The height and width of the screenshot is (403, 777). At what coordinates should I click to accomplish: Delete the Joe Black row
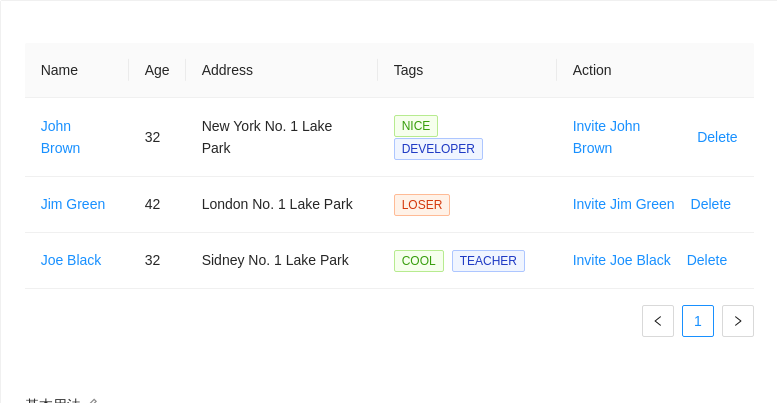pyautogui.click(x=707, y=260)
